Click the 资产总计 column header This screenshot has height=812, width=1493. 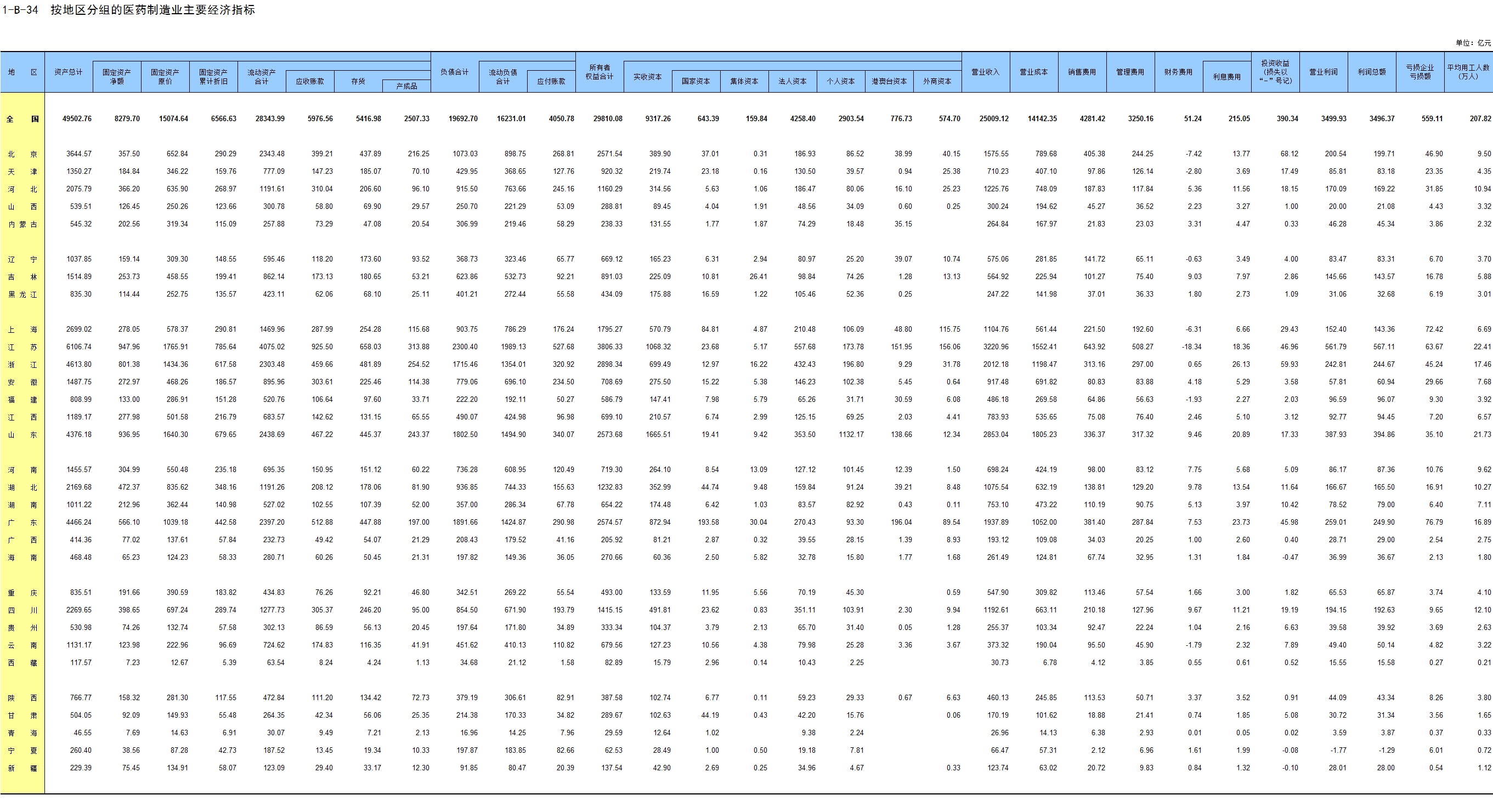tap(69, 72)
